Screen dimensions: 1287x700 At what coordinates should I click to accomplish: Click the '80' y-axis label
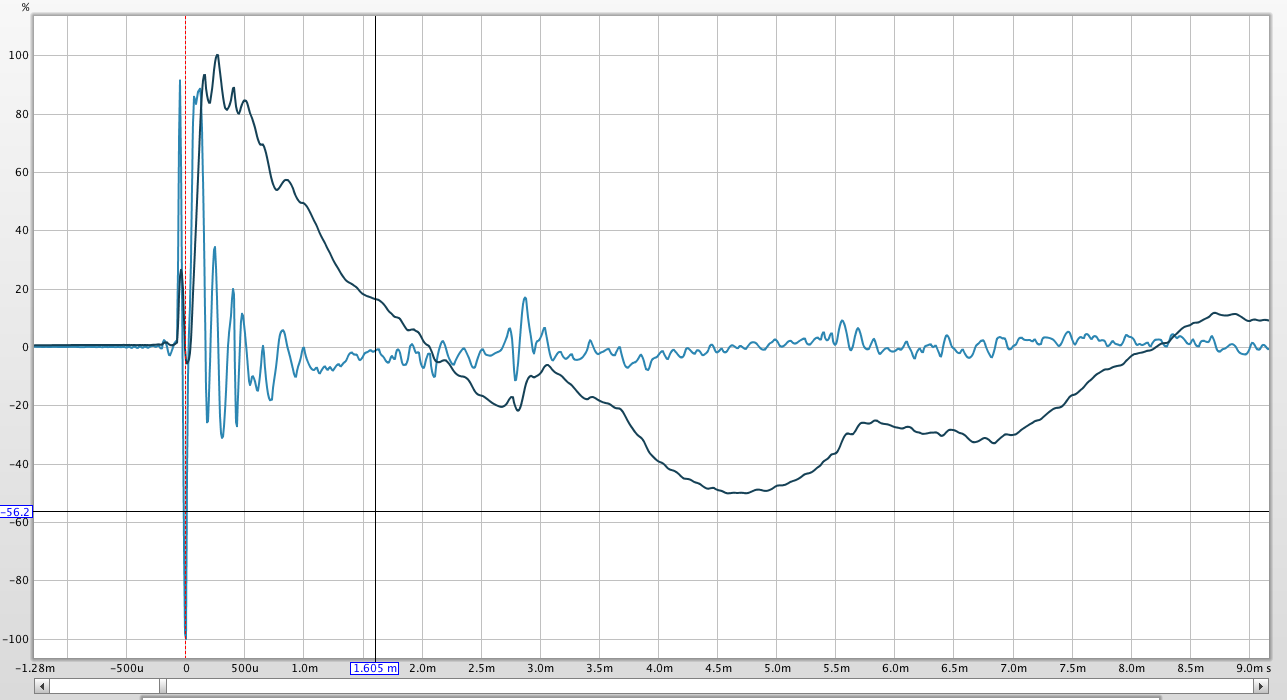click(x=22, y=114)
